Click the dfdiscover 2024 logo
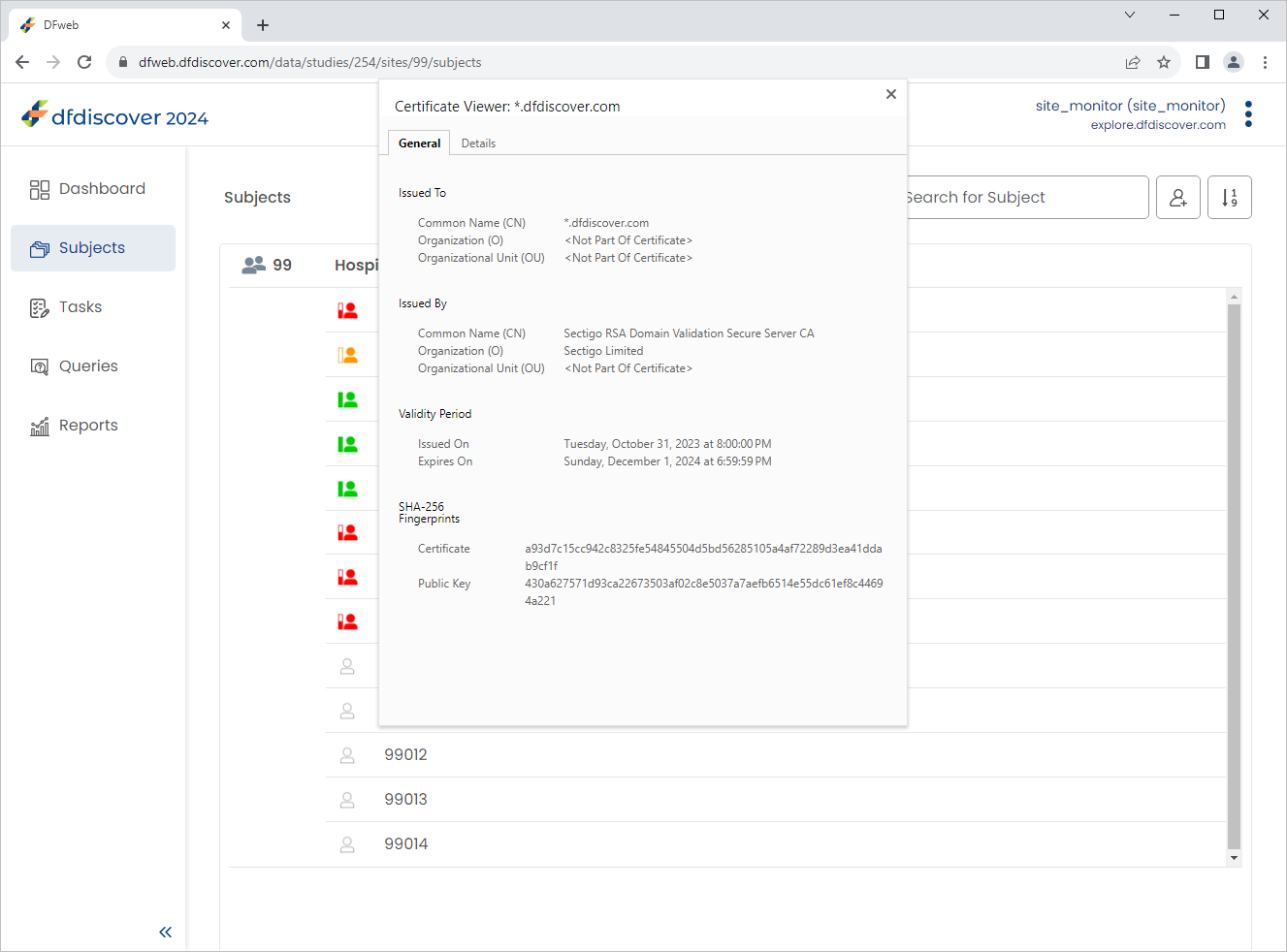The width and height of the screenshot is (1287, 952). pyautogui.click(x=114, y=116)
